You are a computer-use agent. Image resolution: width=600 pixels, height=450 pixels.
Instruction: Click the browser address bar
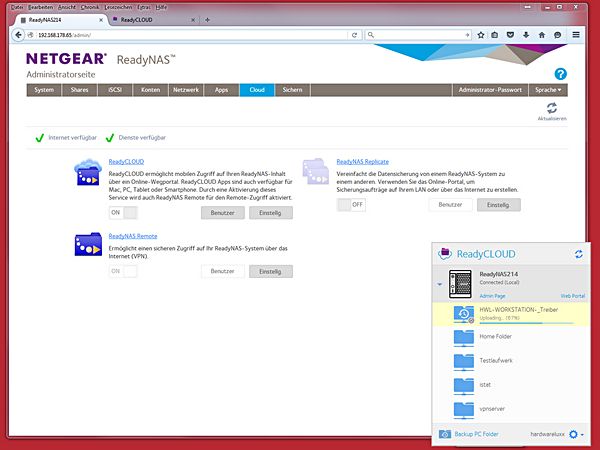tap(191, 35)
